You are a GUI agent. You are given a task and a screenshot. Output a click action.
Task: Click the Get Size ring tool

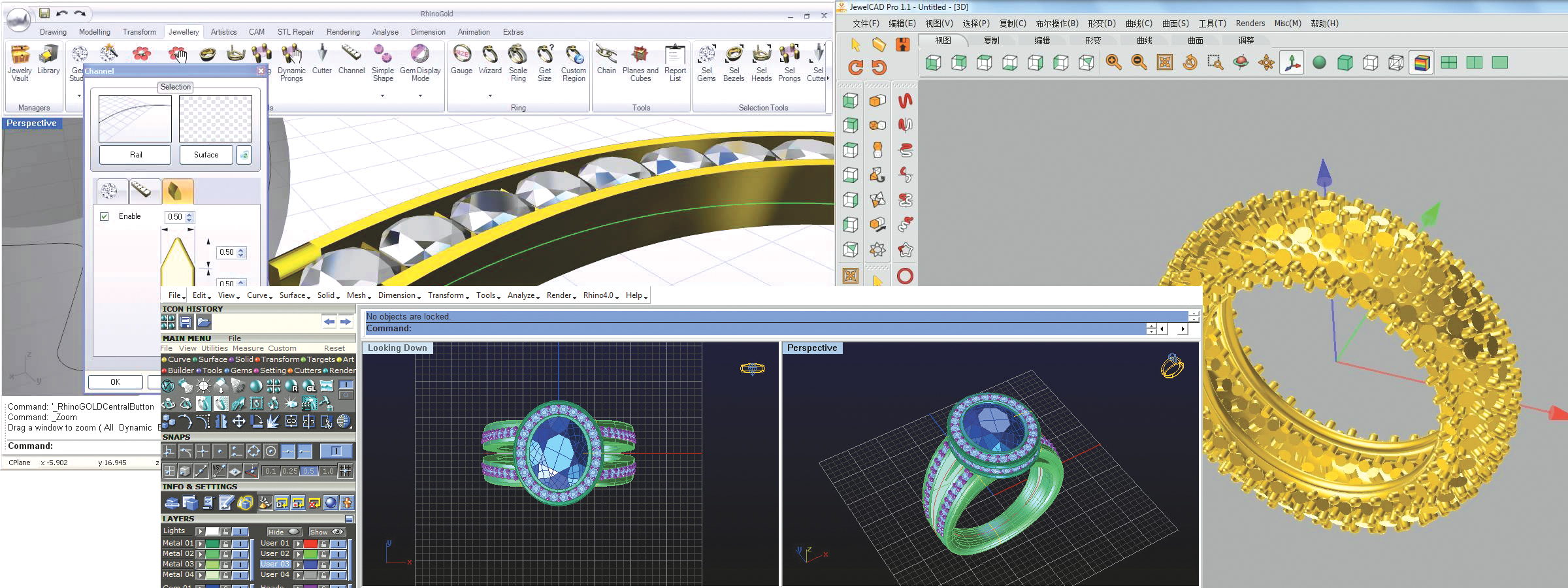545,63
